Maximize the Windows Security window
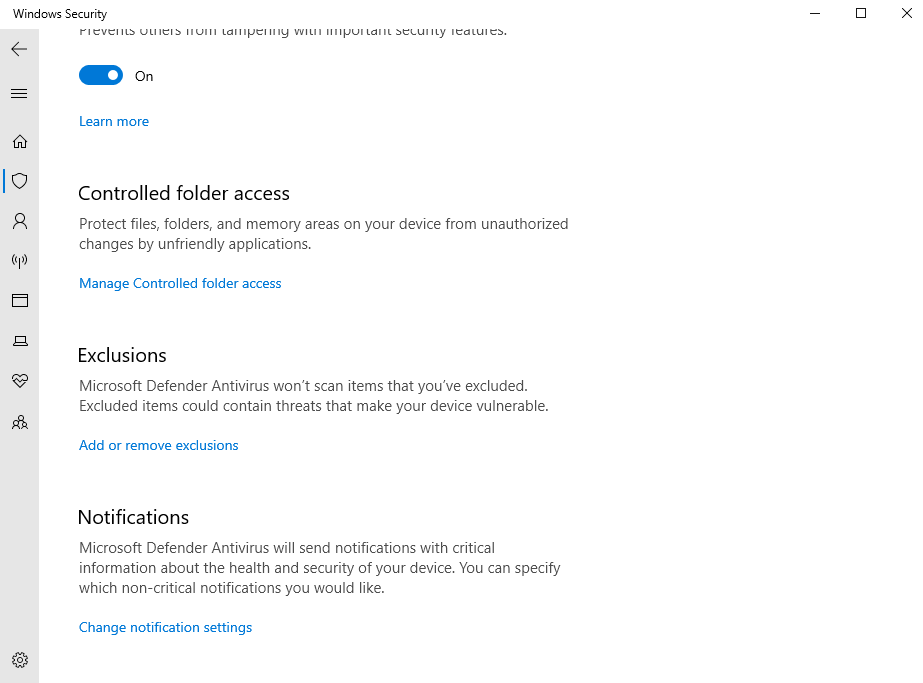This screenshot has height=683, width=923. click(x=861, y=13)
